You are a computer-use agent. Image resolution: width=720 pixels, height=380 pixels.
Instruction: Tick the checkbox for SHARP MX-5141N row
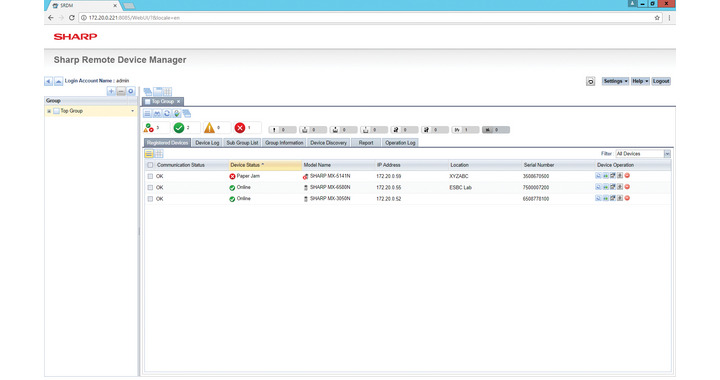tap(150, 176)
